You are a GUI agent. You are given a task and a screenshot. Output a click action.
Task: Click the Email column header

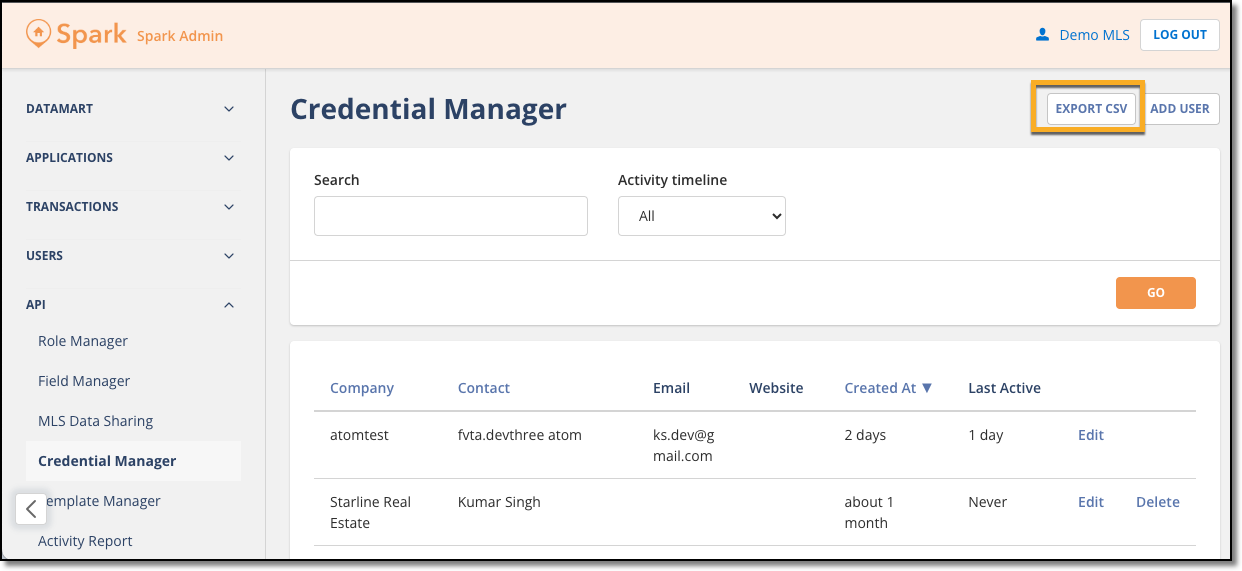click(671, 388)
